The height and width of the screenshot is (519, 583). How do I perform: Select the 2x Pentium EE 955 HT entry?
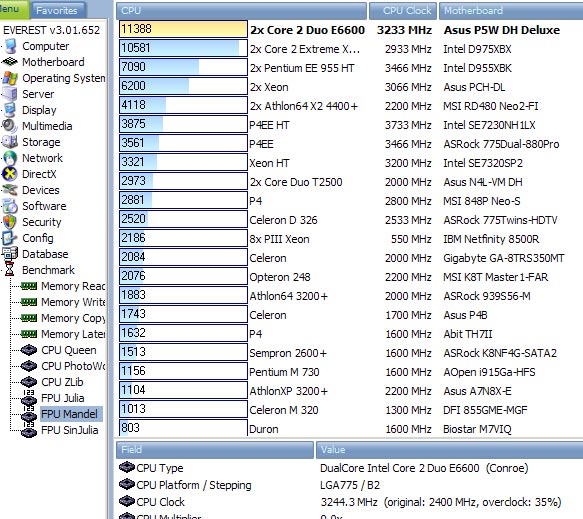coord(302,68)
